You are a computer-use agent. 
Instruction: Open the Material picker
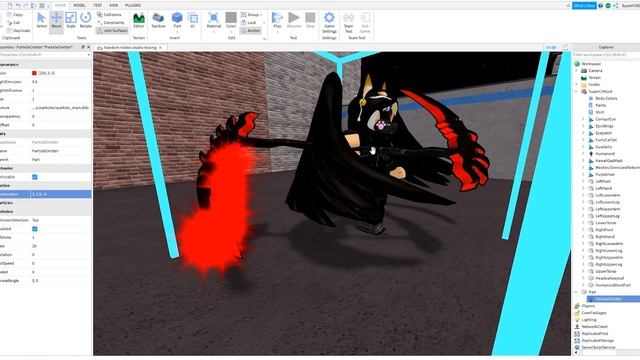coord(213,20)
